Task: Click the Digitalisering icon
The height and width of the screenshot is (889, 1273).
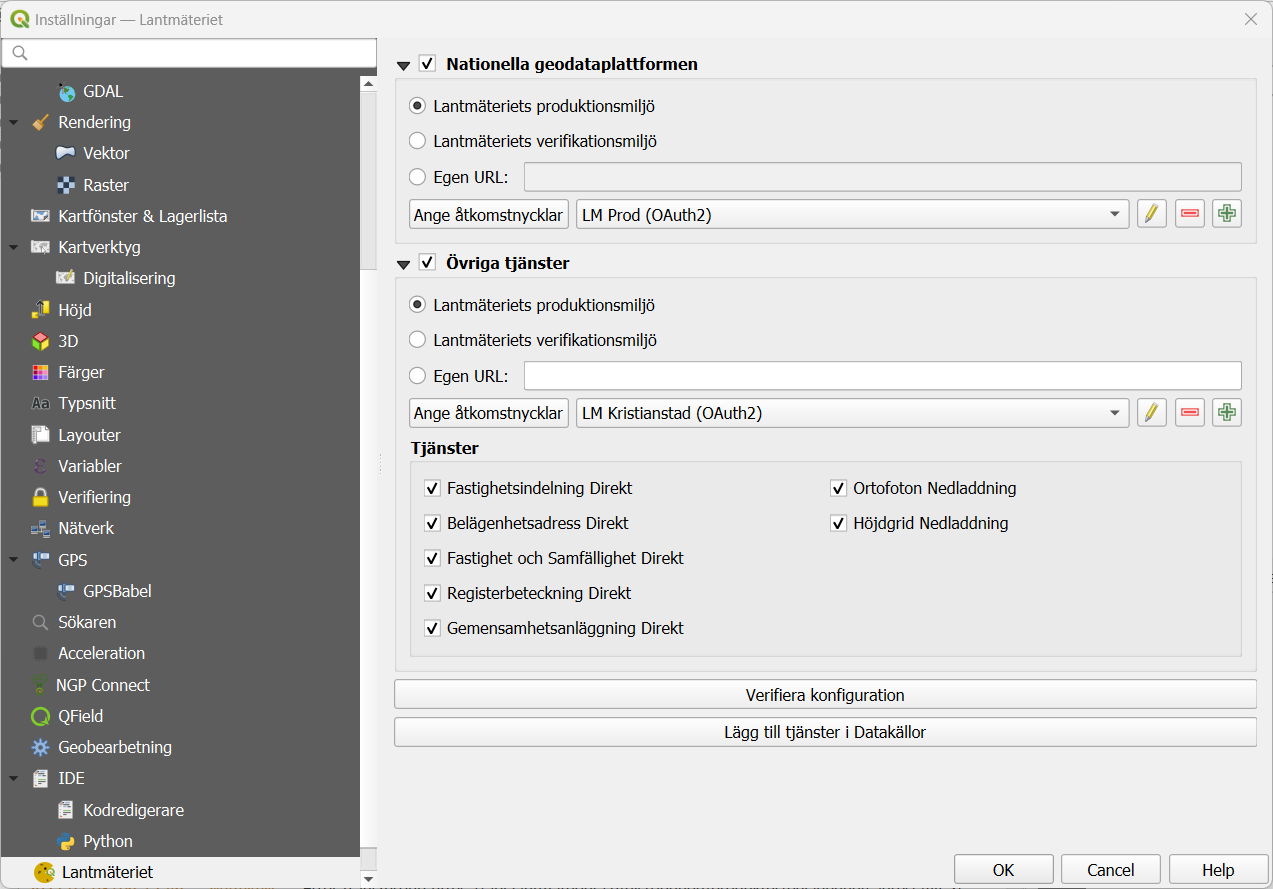Action: (x=66, y=278)
